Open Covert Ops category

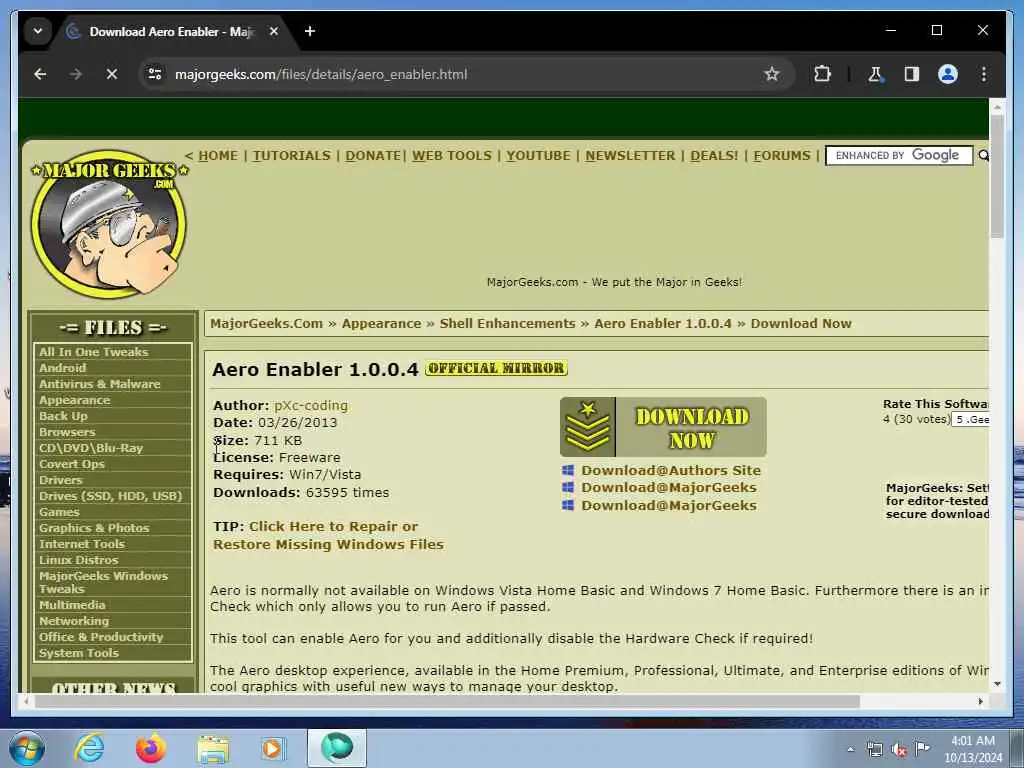coord(72,464)
